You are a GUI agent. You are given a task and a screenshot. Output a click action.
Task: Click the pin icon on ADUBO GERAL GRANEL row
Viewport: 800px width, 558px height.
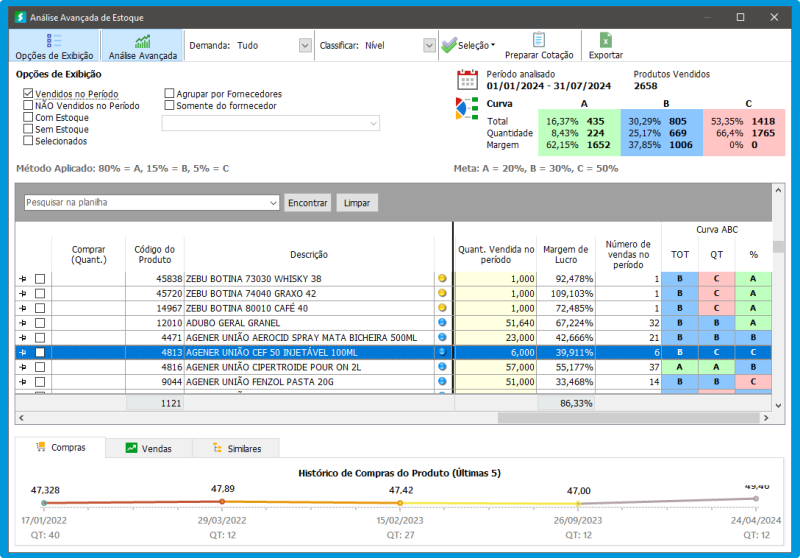pyautogui.click(x=23, y=323)
